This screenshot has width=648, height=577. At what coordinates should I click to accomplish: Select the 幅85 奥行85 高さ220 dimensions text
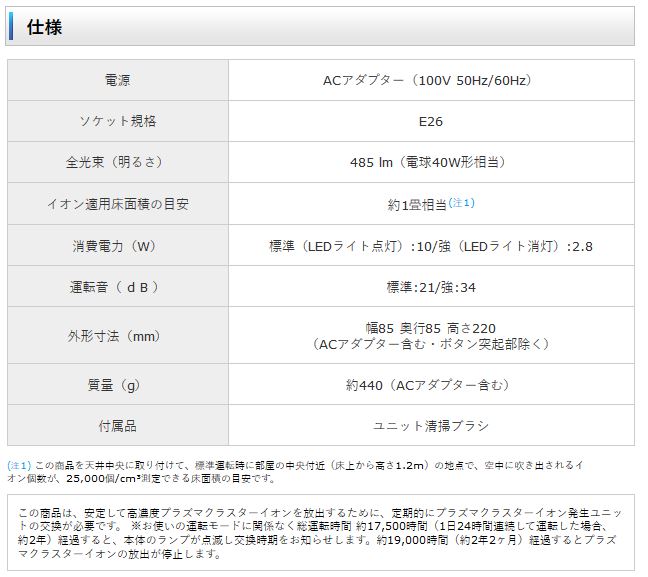click(x=431, y=328)
